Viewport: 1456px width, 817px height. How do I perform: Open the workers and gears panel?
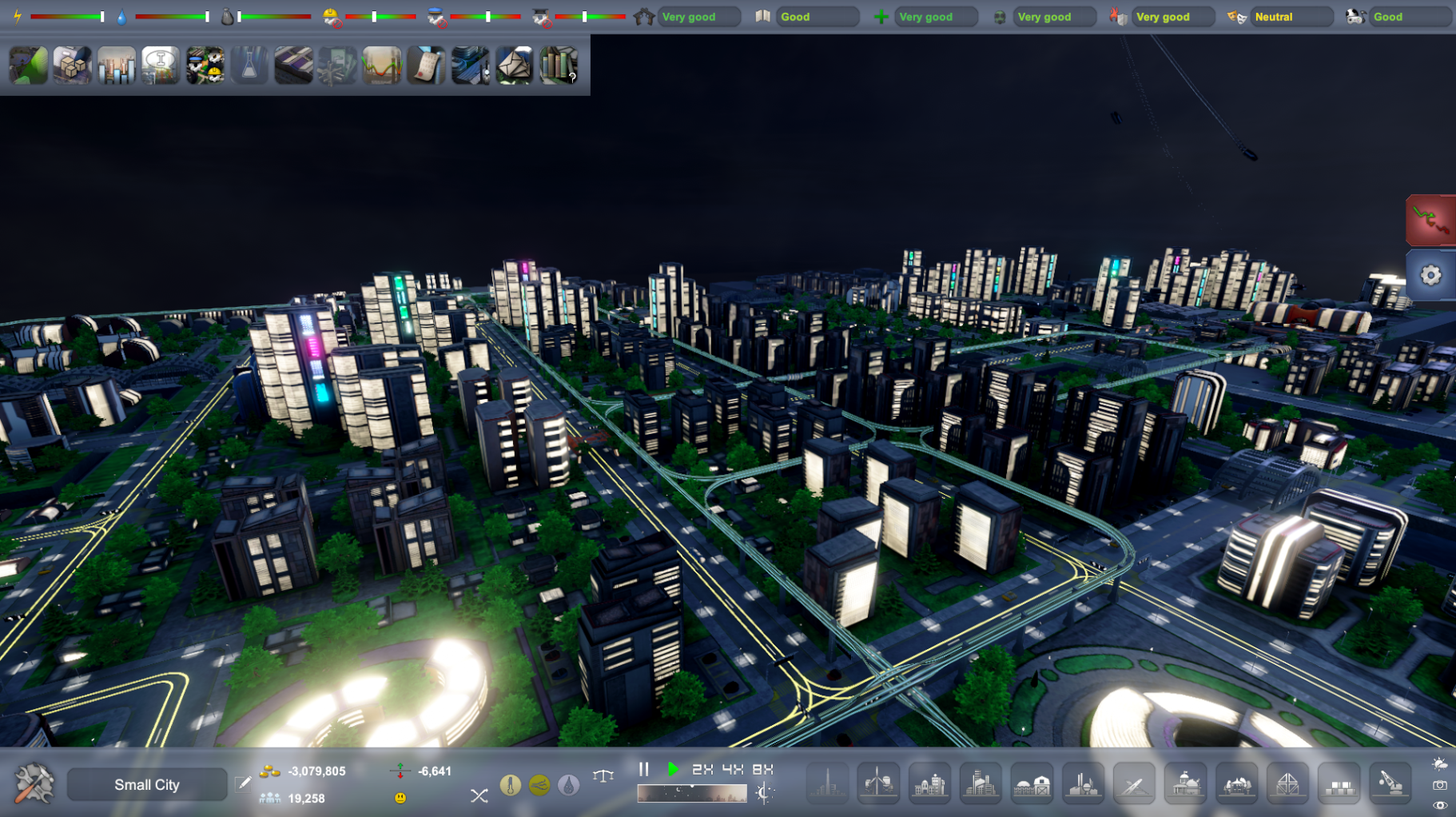(x=205, y=65)
